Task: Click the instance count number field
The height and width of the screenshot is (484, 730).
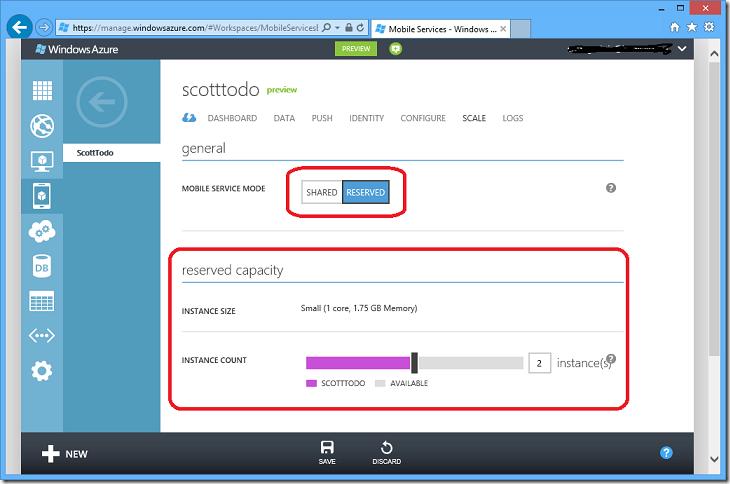Action: [540, 363]
